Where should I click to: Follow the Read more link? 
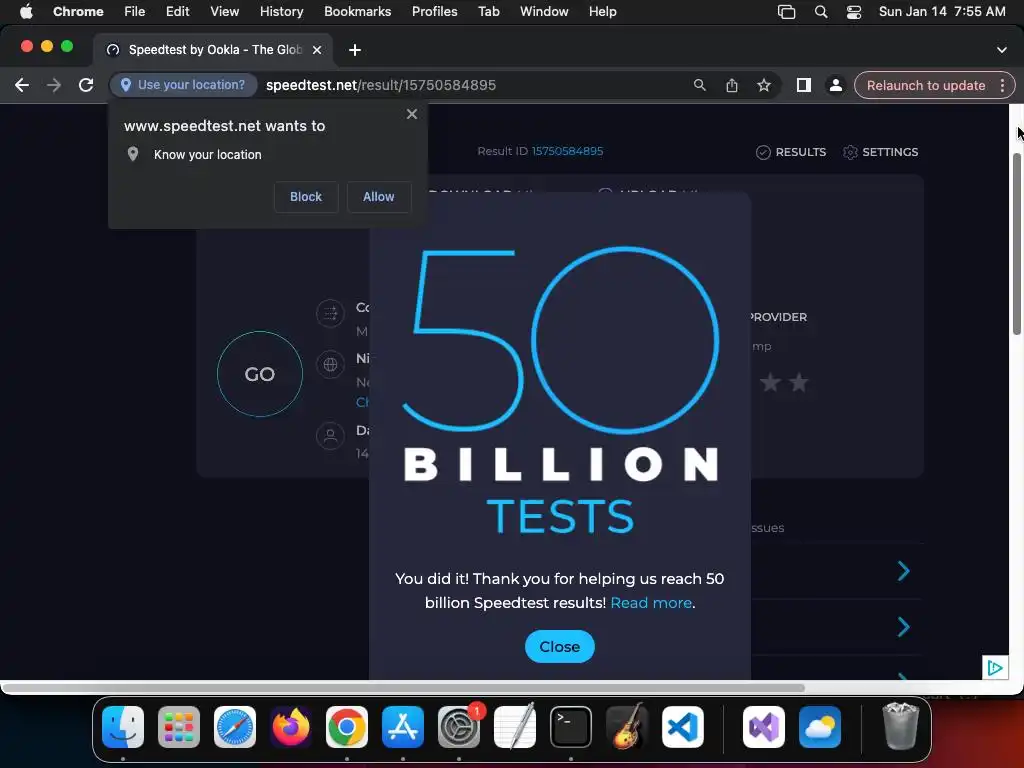click(x=651, y=603)
